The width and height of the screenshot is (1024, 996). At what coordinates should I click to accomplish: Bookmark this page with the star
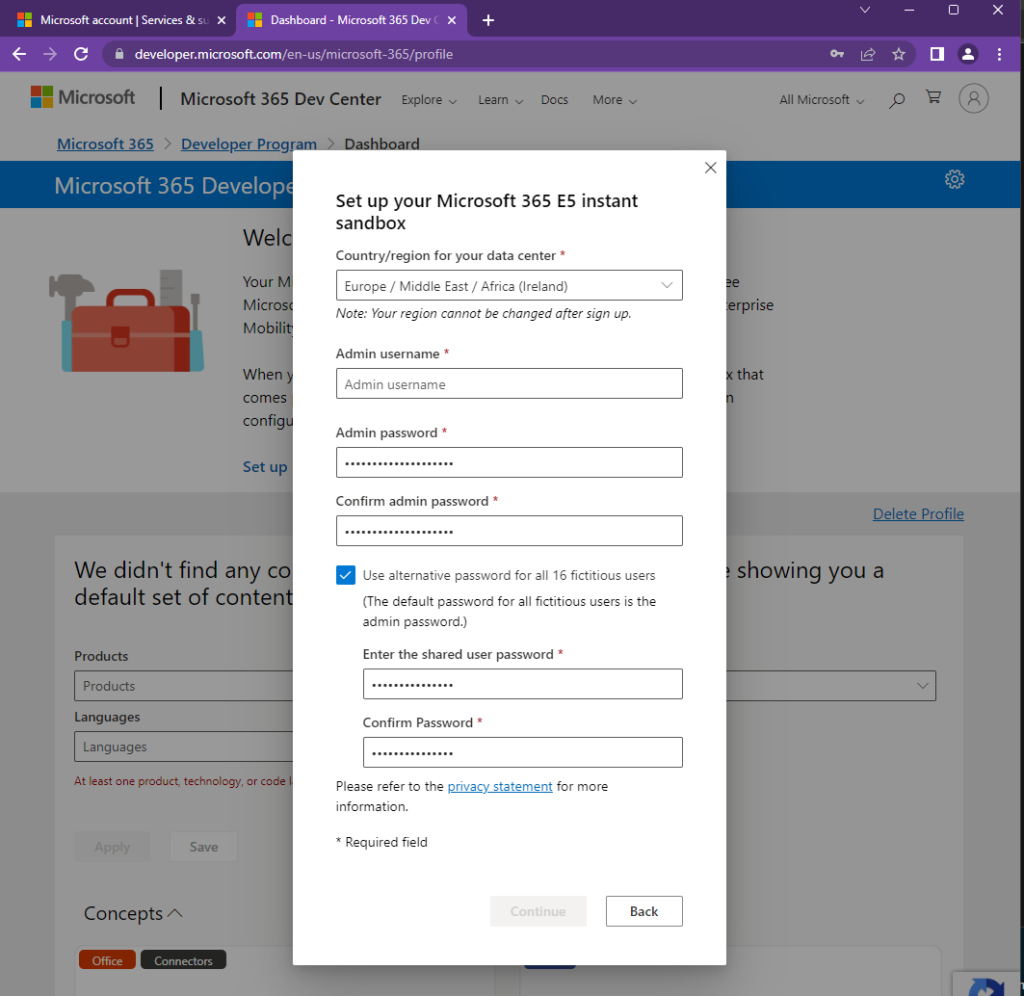coord(899,54)
